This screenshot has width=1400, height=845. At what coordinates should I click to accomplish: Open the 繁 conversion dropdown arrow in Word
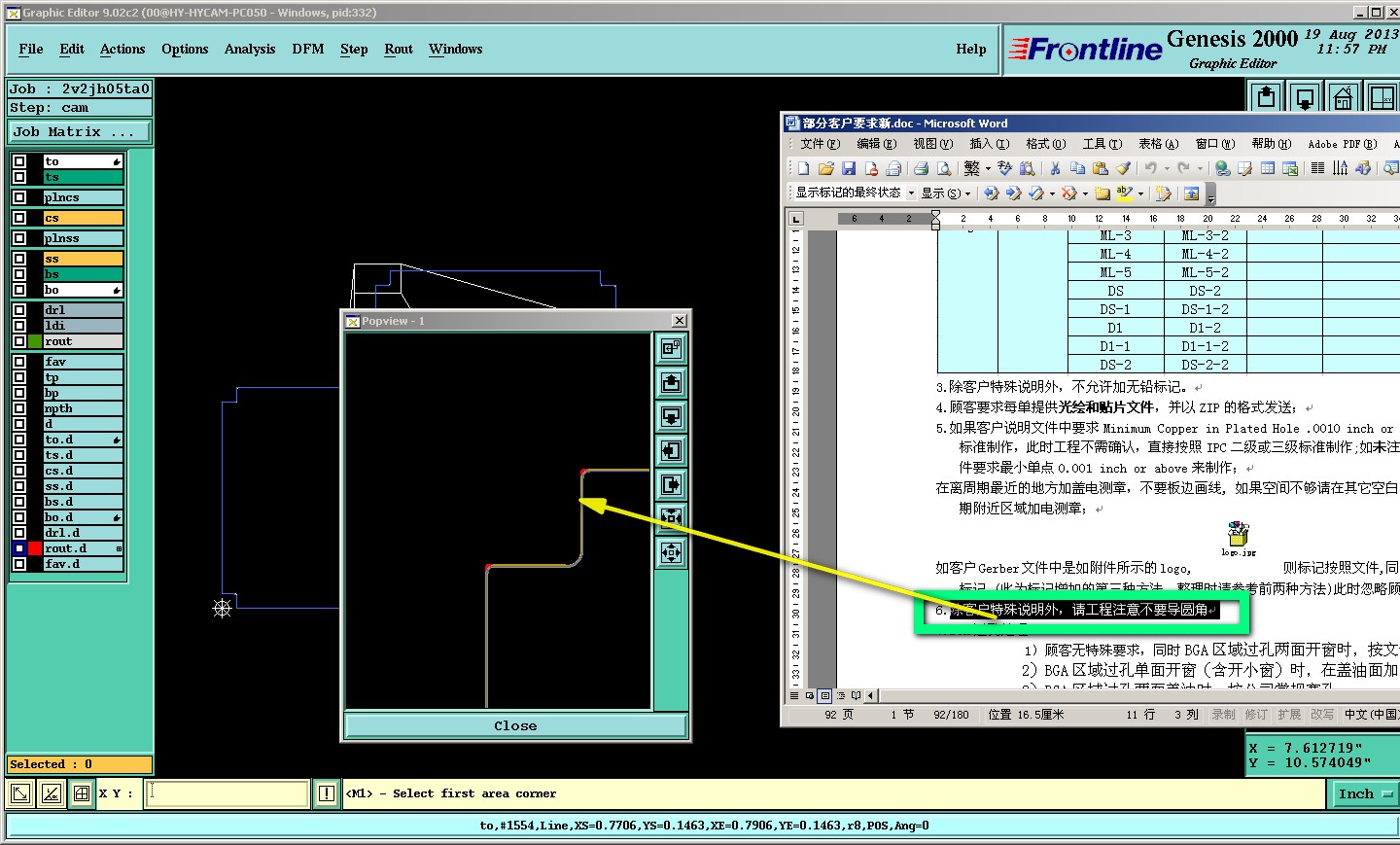[988, 168]
